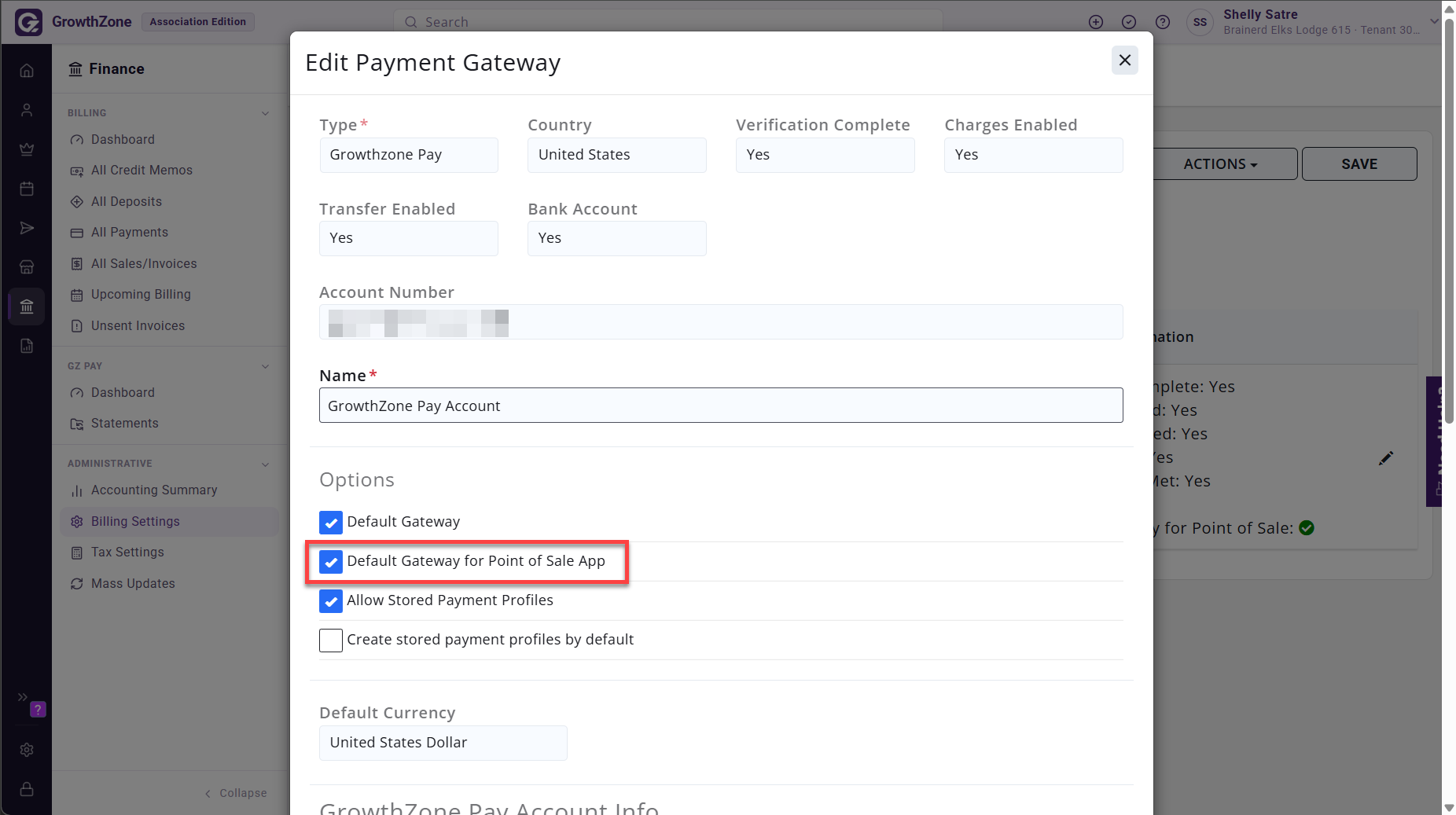
Task: Open the settings gear icon in left rail
Action: (x=27, y=750)
